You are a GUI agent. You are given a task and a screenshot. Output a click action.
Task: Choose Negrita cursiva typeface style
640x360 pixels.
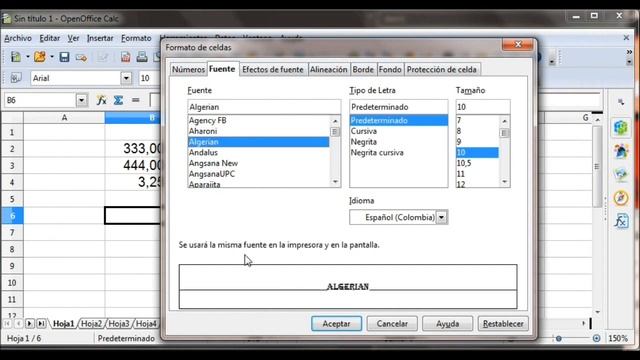(398, 152)
